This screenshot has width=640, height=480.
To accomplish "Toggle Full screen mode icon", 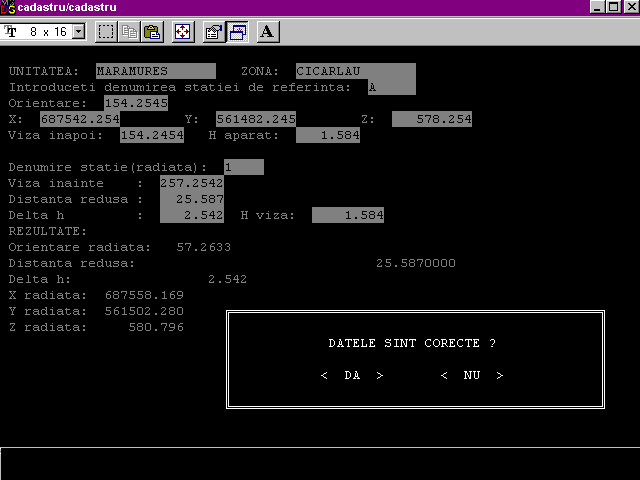I will pyautogui.click(x=183, y=31).
